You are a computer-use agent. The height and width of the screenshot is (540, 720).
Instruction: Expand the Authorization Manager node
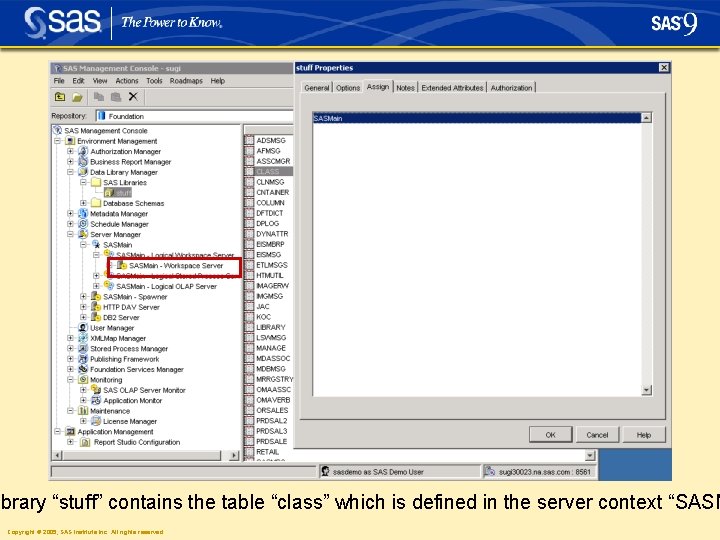pos(70,151)
